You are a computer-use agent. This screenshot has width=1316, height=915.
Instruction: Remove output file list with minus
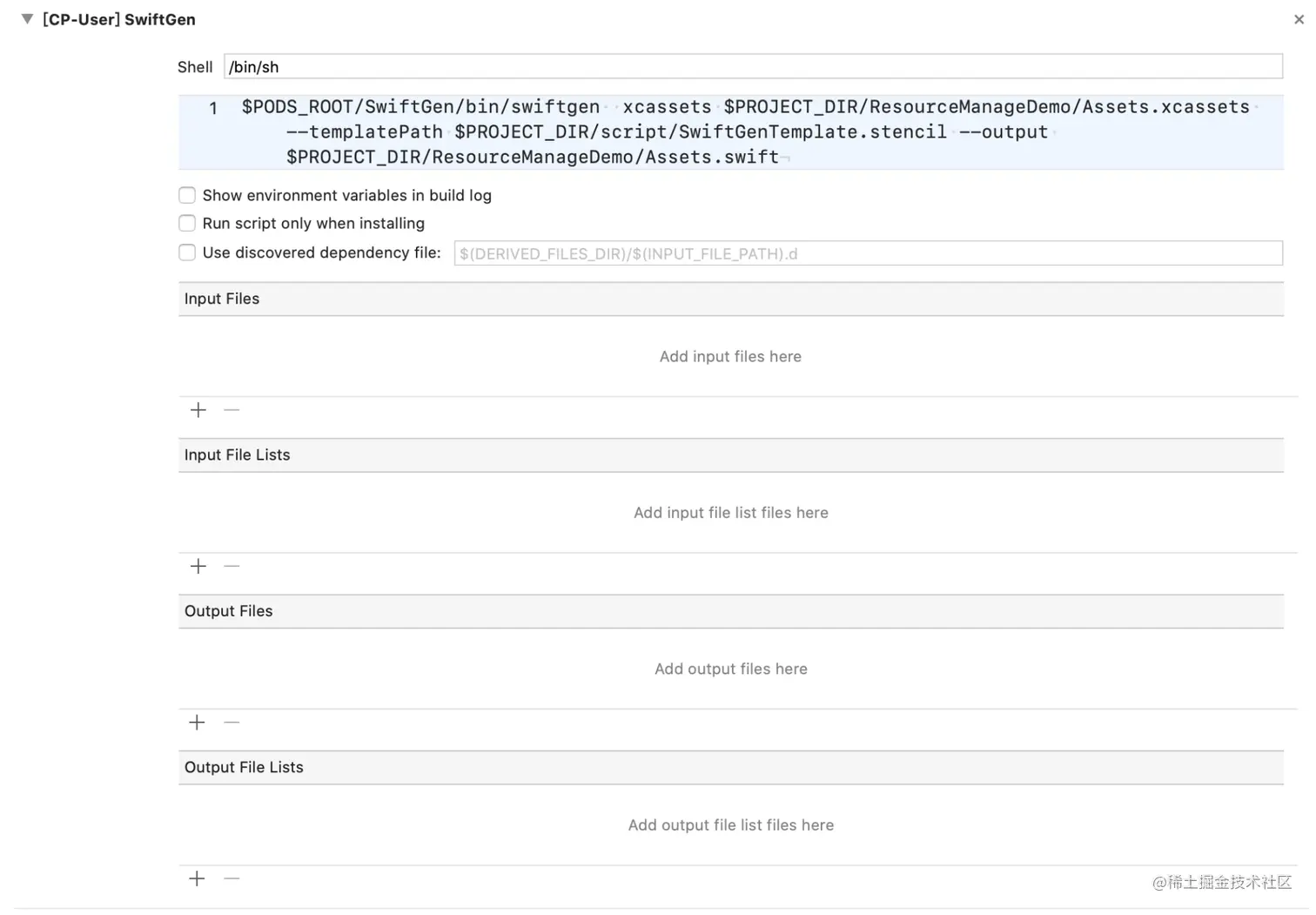coord(232,878)
